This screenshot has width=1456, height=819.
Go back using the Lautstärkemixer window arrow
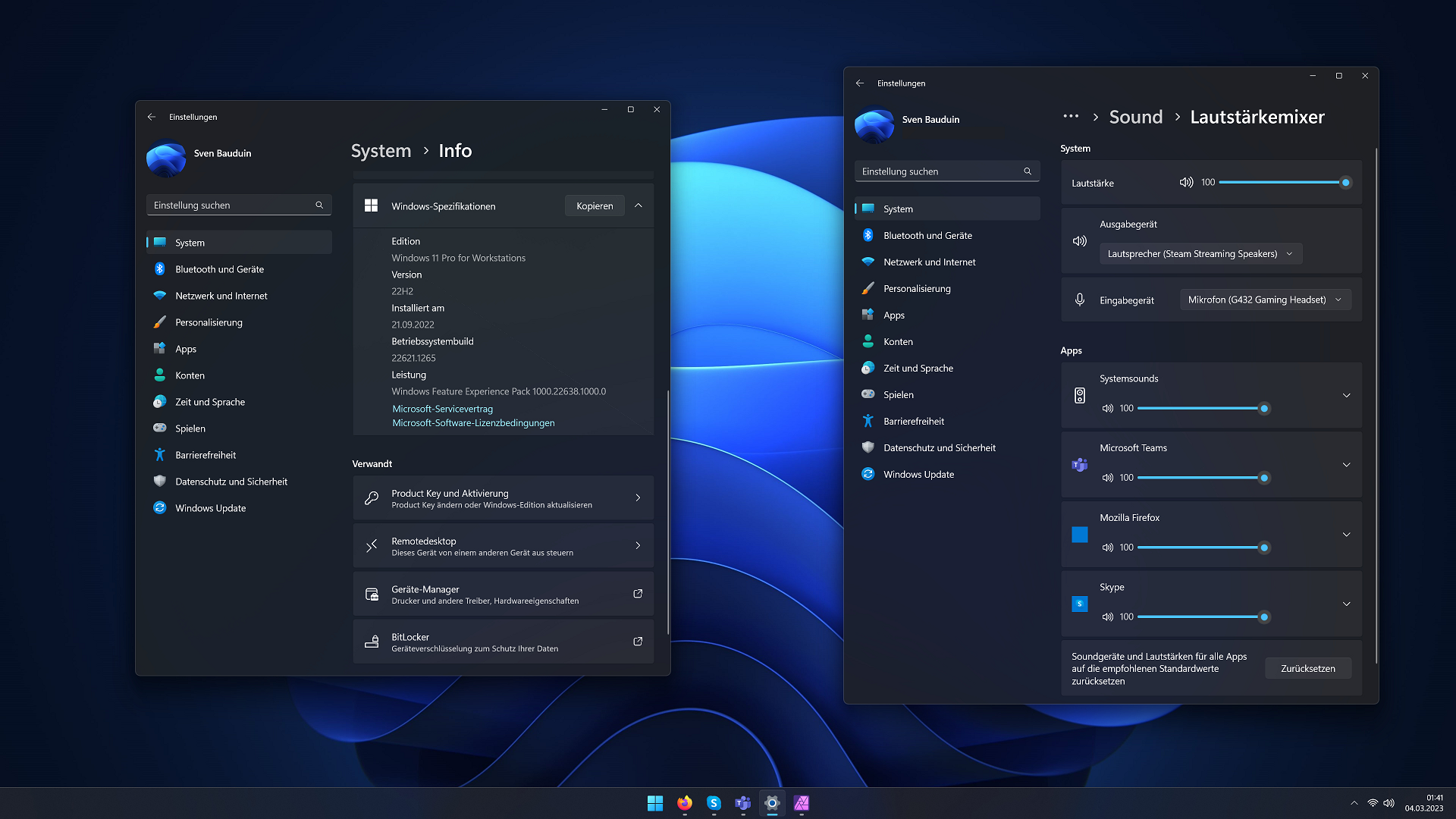(x=859, y=83)
